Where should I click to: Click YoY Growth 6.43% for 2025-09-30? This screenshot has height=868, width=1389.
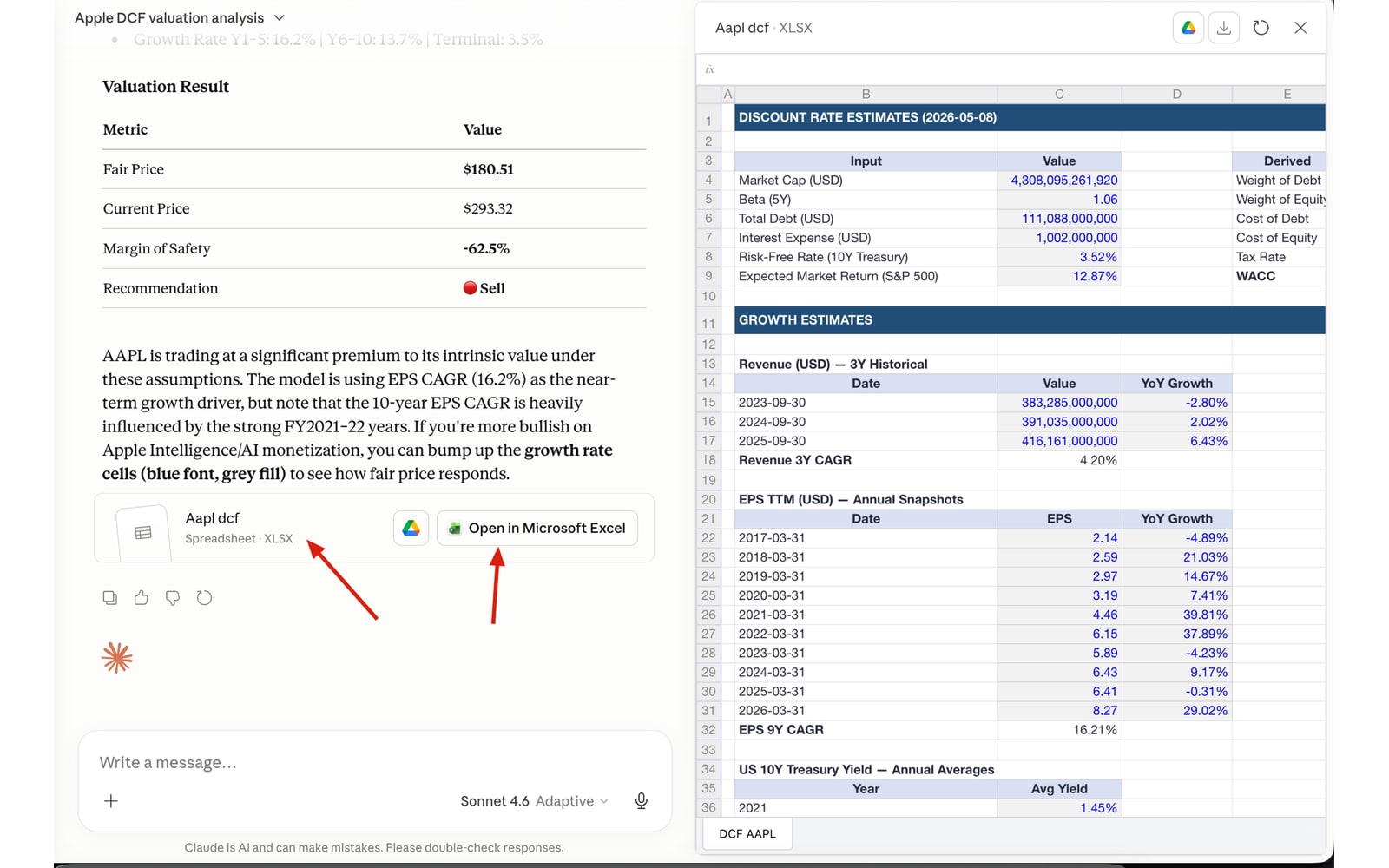(x=1176, y=441)
